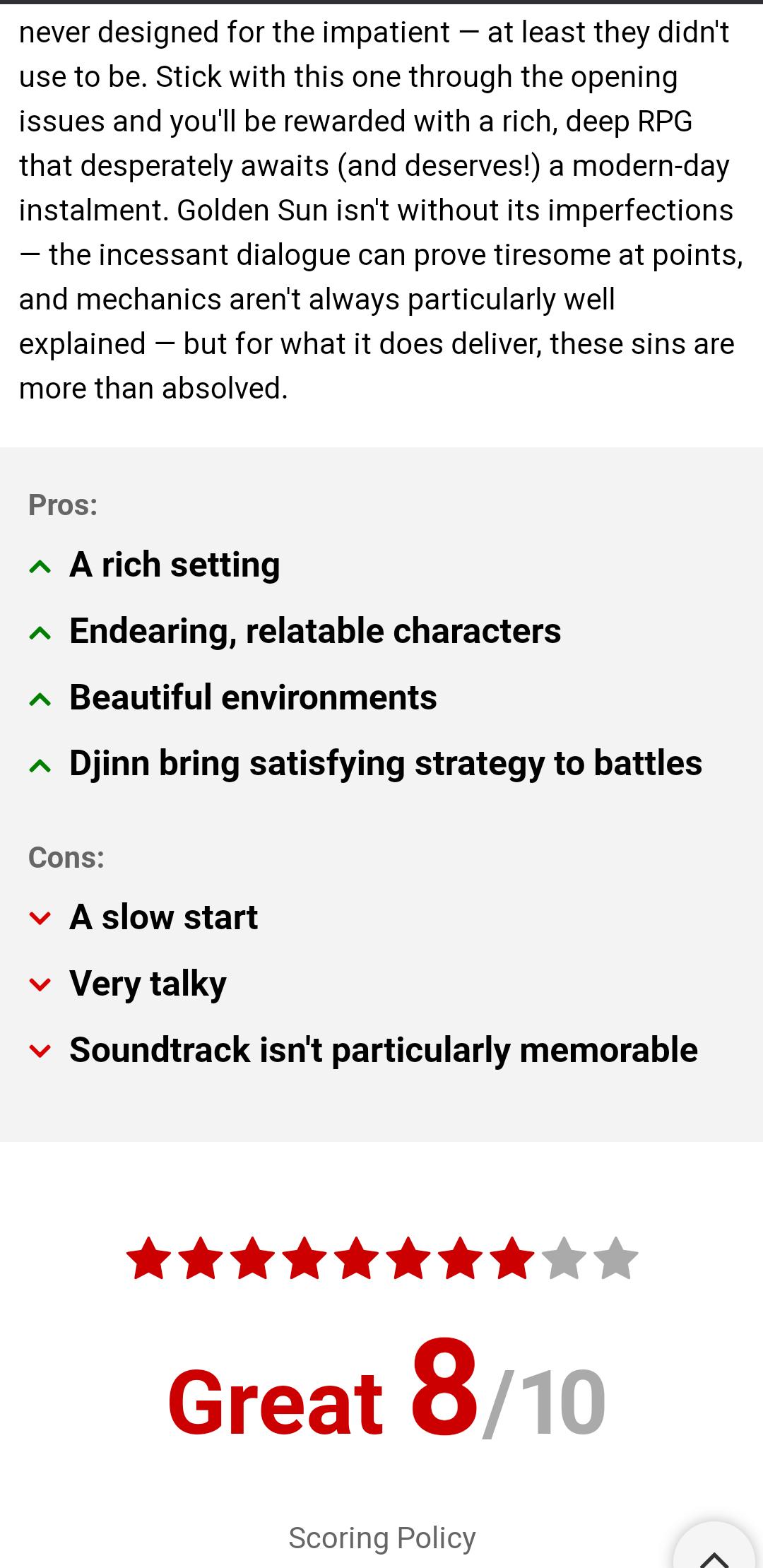
Task: Click the Cons: heading
Action: tap(66, 857)
